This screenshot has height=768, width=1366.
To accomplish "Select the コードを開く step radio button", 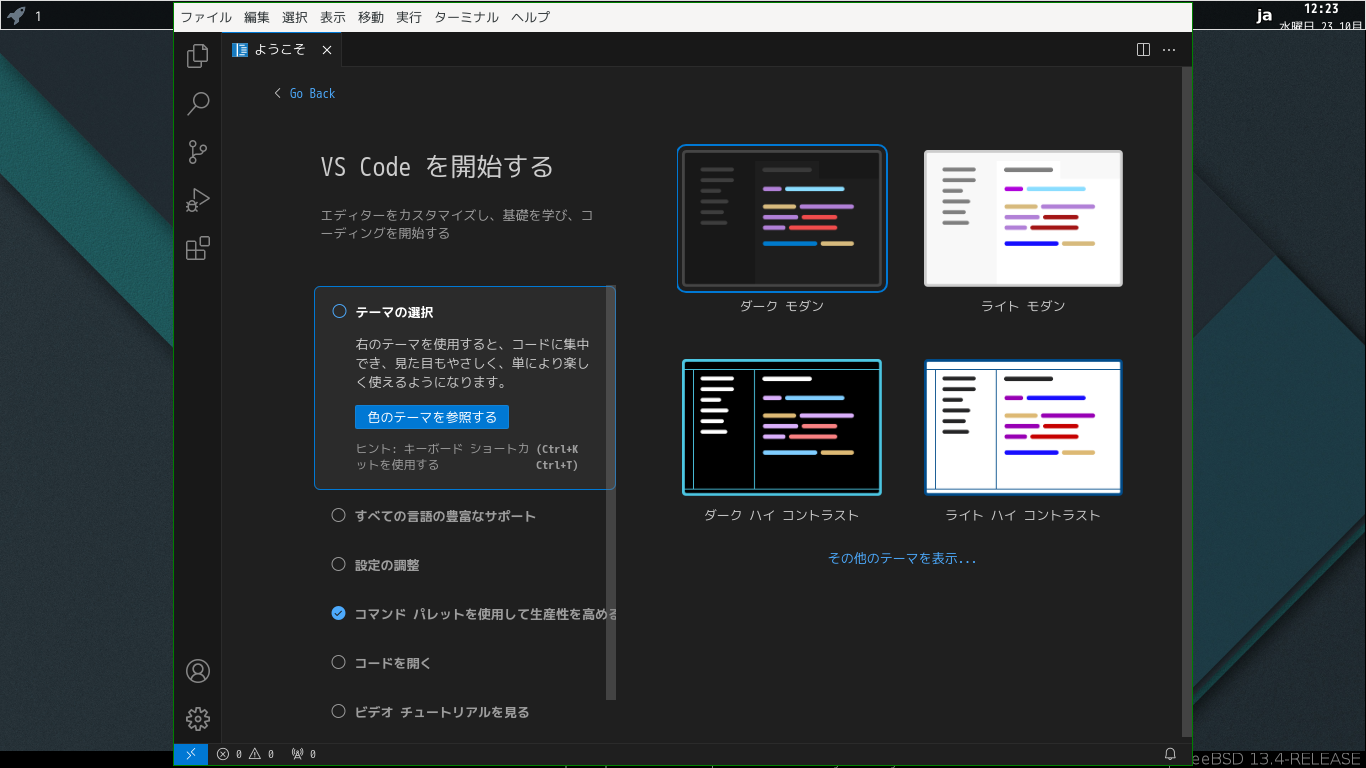I will [338, 662].
